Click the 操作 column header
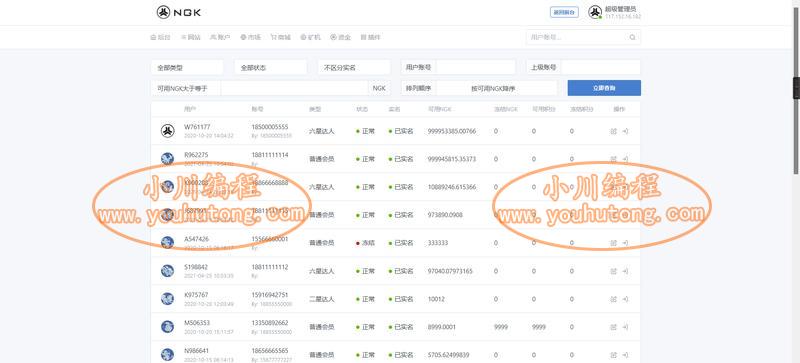Viewport: 800px width, 363px height. [x=619, y=109]
